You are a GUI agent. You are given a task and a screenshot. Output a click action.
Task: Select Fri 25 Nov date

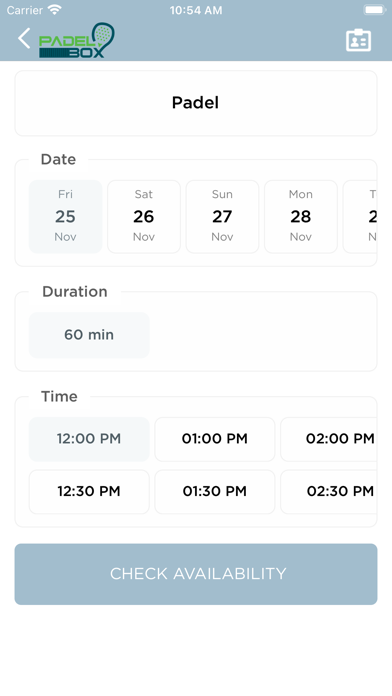[x=65, y=217]
